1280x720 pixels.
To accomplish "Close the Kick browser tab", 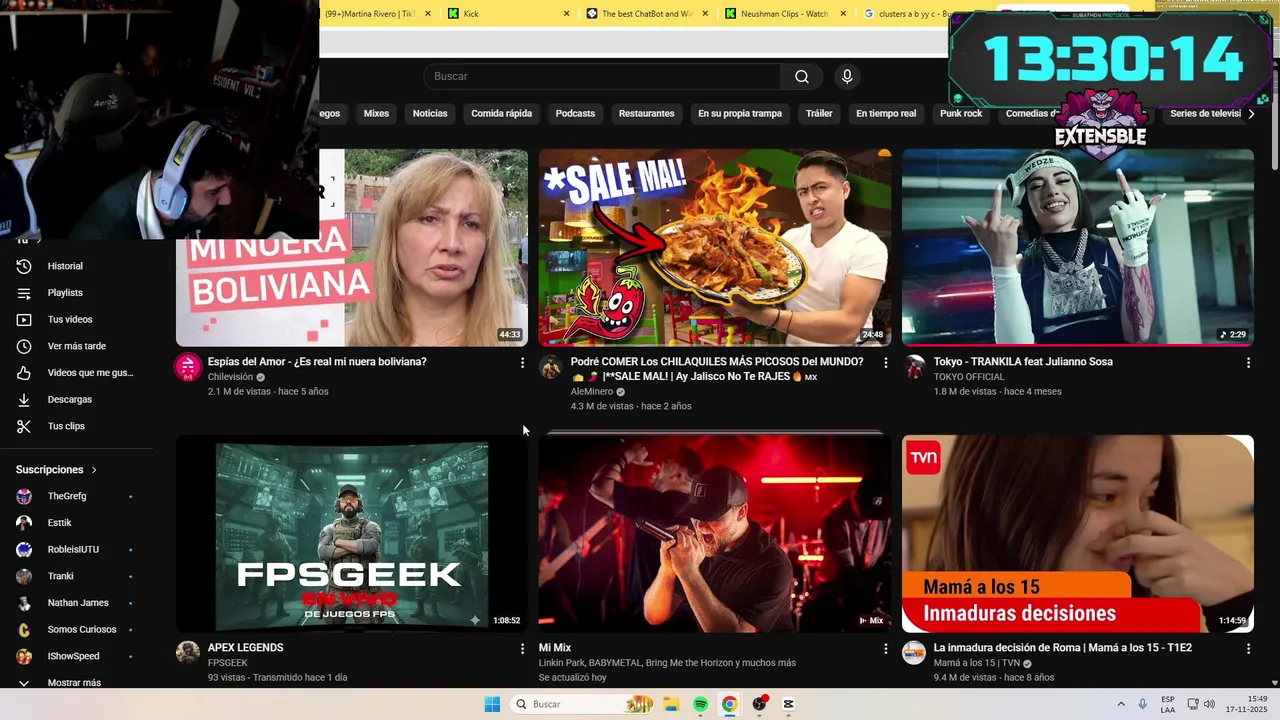I will [x=566, y=14].
